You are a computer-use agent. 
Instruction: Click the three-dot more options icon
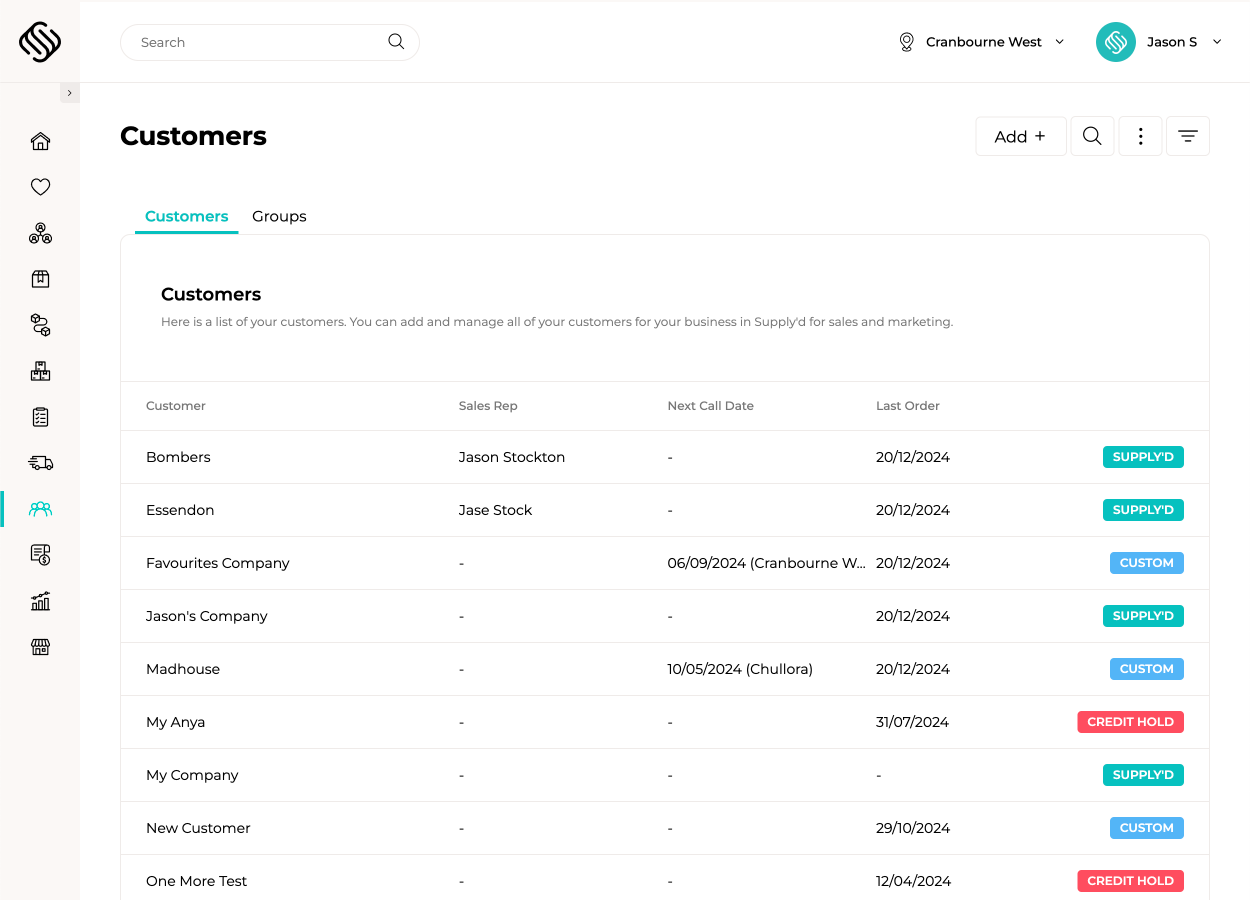point(1140,136)
